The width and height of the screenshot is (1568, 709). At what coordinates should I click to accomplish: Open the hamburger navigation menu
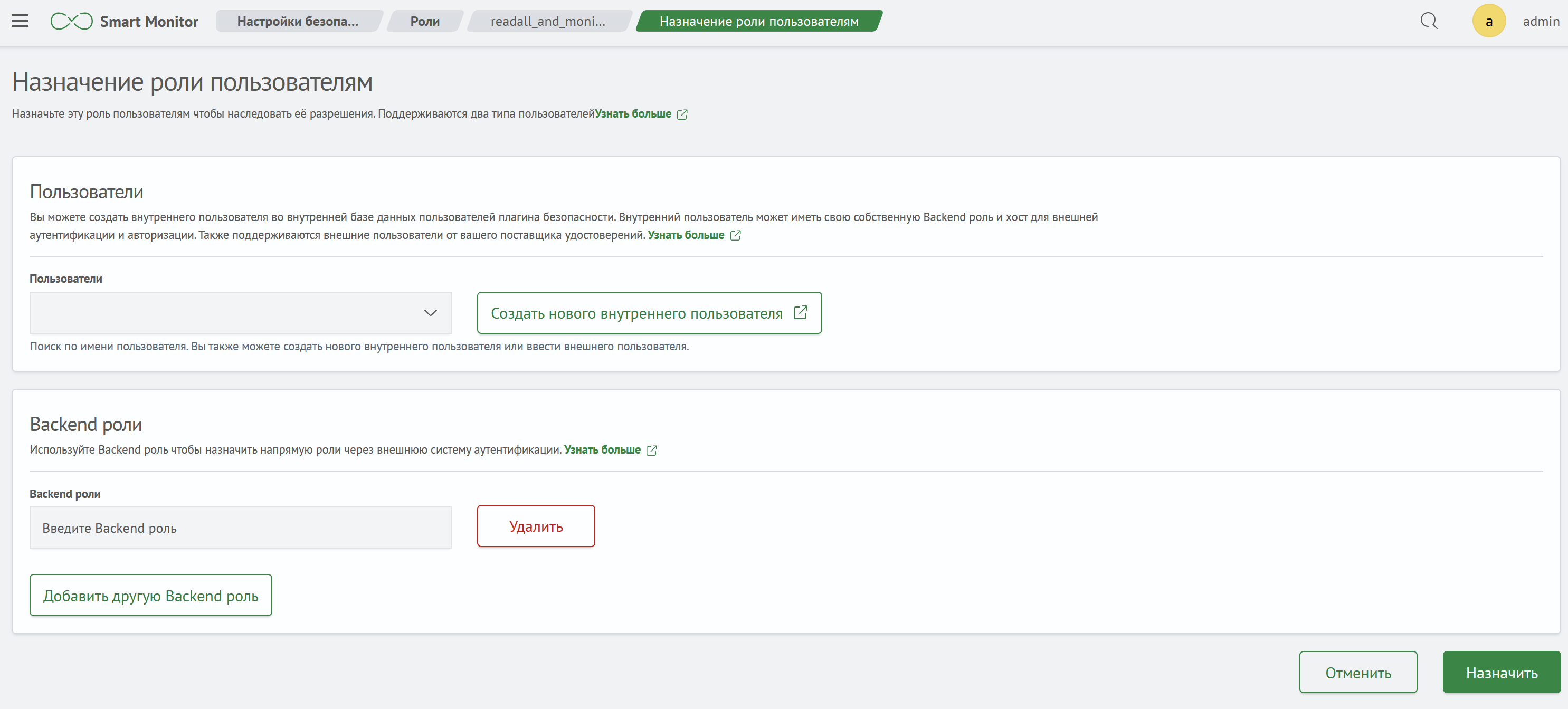pyautogui.click(x=20, y=21)
